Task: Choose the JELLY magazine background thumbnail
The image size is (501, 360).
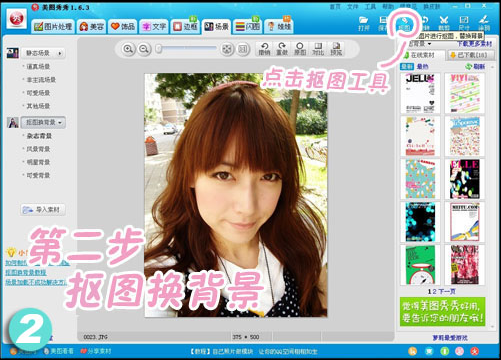Action: point(420,93)
